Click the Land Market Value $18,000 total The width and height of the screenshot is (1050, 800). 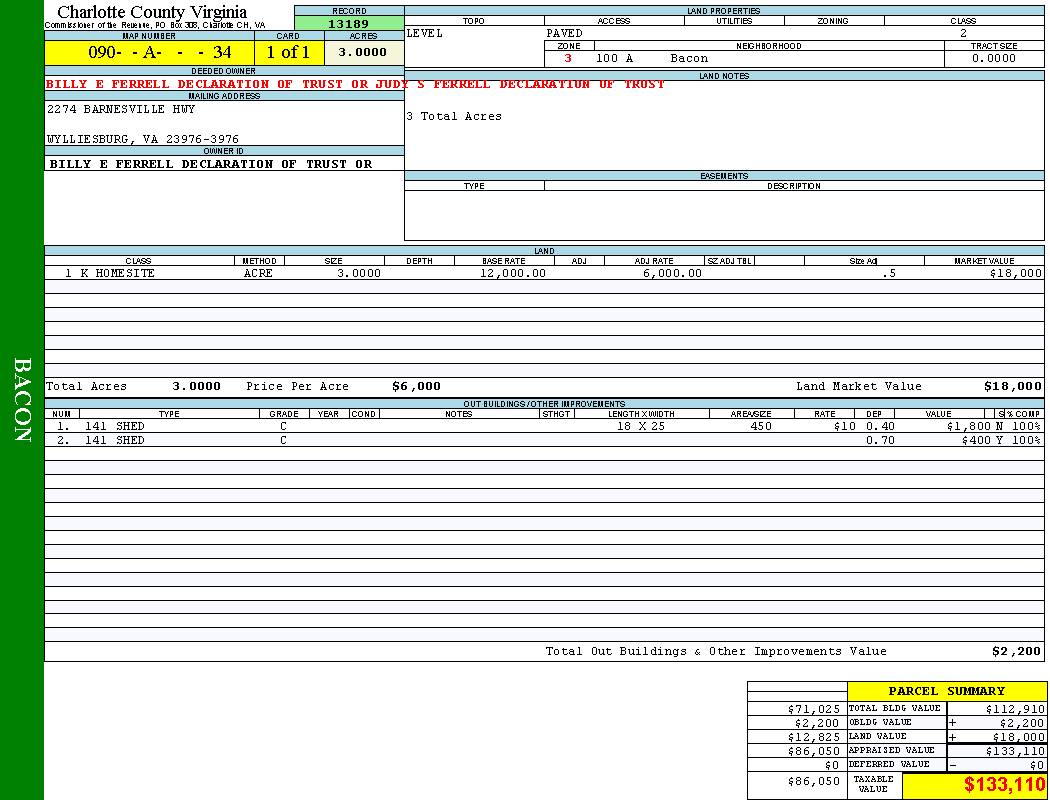pyautogui.click(x=1012, y=386)
